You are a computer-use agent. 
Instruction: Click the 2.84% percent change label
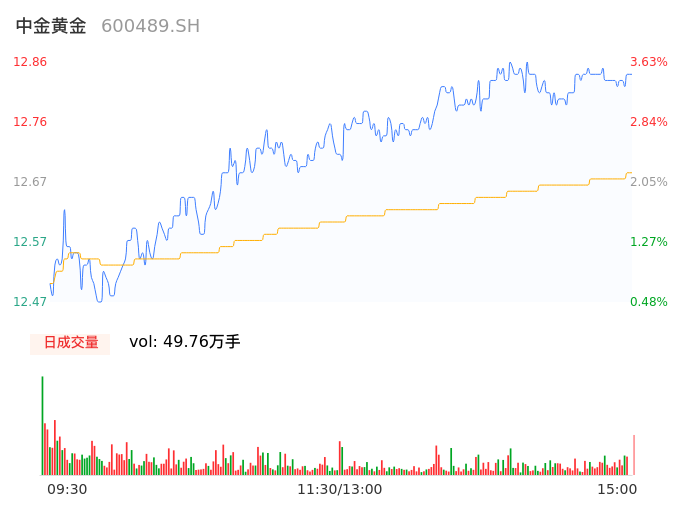pos(649,122)
